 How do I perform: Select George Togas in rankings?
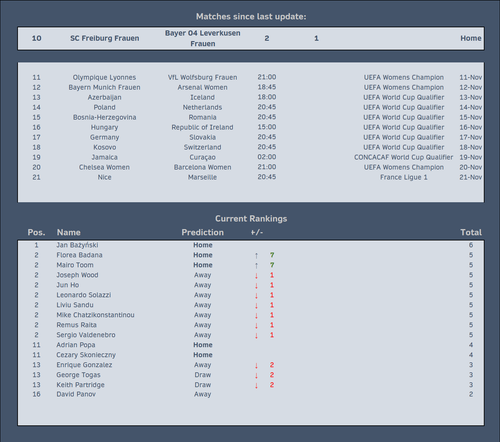click(x=78, y=375)
